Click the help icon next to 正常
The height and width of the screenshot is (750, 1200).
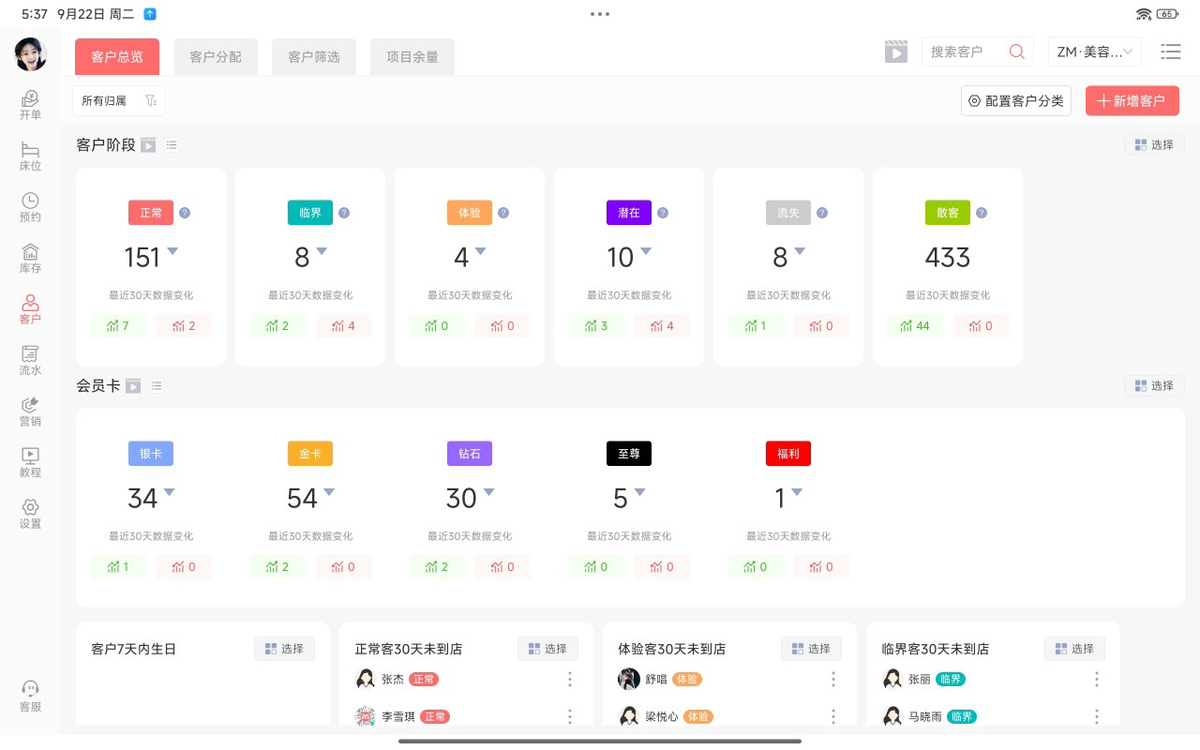pyautogui.click(x=185, y=213)
